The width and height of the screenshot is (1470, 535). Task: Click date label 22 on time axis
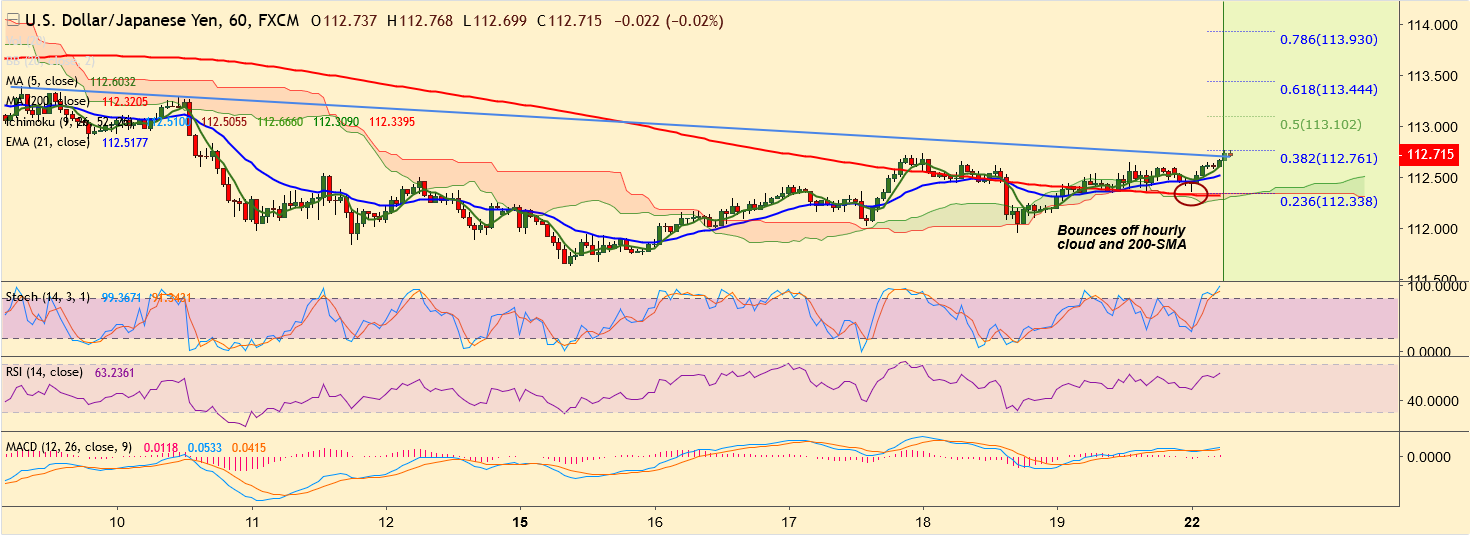pyautogui.click(x=1192, y=522)
